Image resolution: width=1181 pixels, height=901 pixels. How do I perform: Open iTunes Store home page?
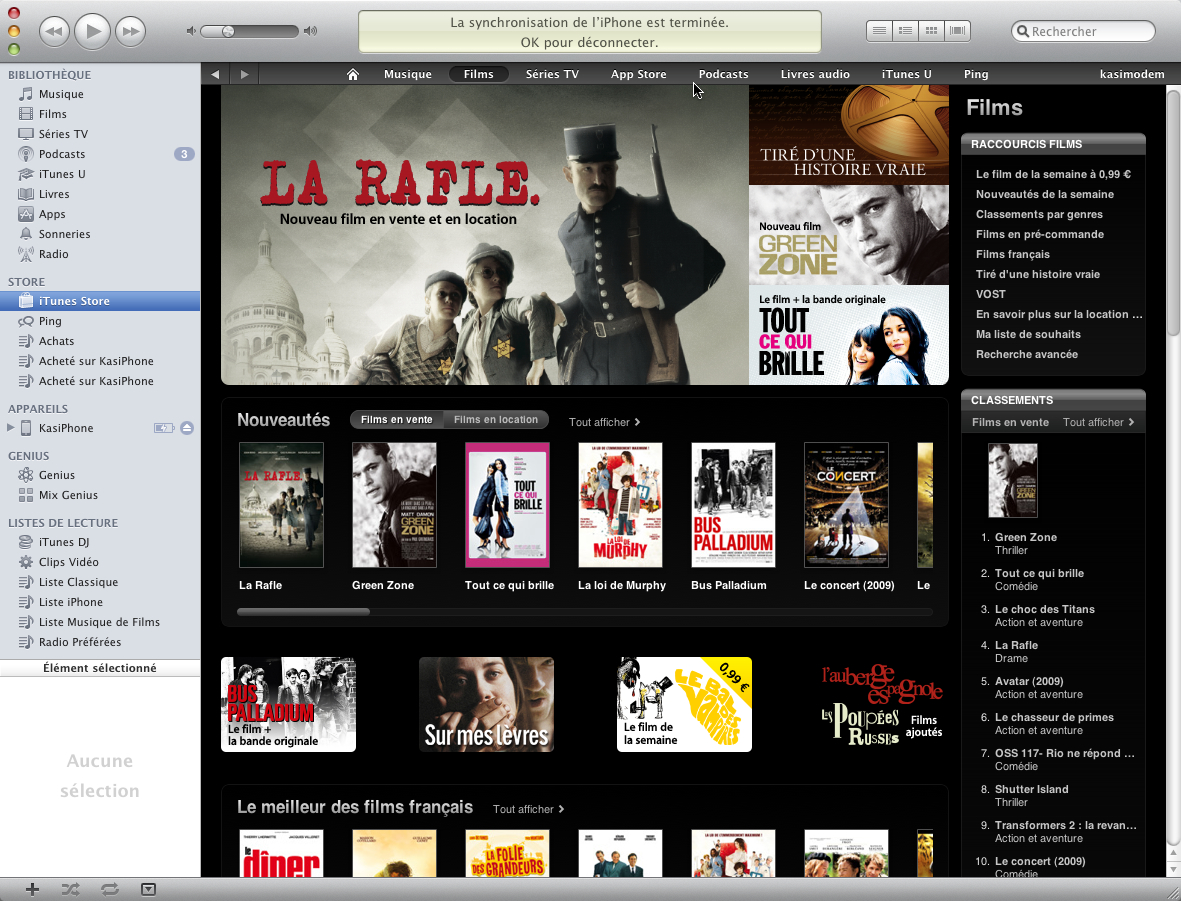352,74
